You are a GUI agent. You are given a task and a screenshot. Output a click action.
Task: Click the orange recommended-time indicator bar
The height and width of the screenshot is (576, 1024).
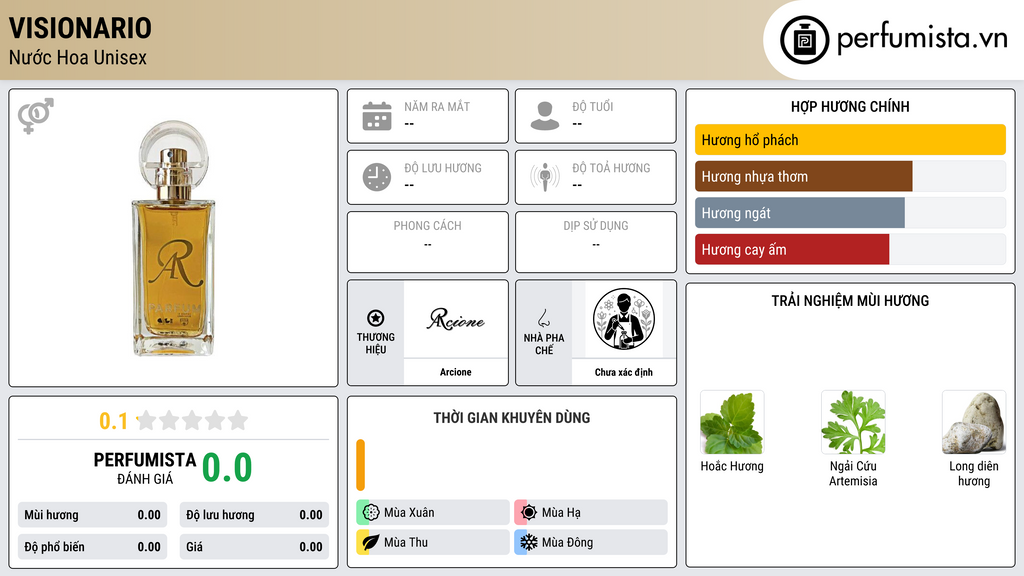pyautogui.click(x=360, y=465)
